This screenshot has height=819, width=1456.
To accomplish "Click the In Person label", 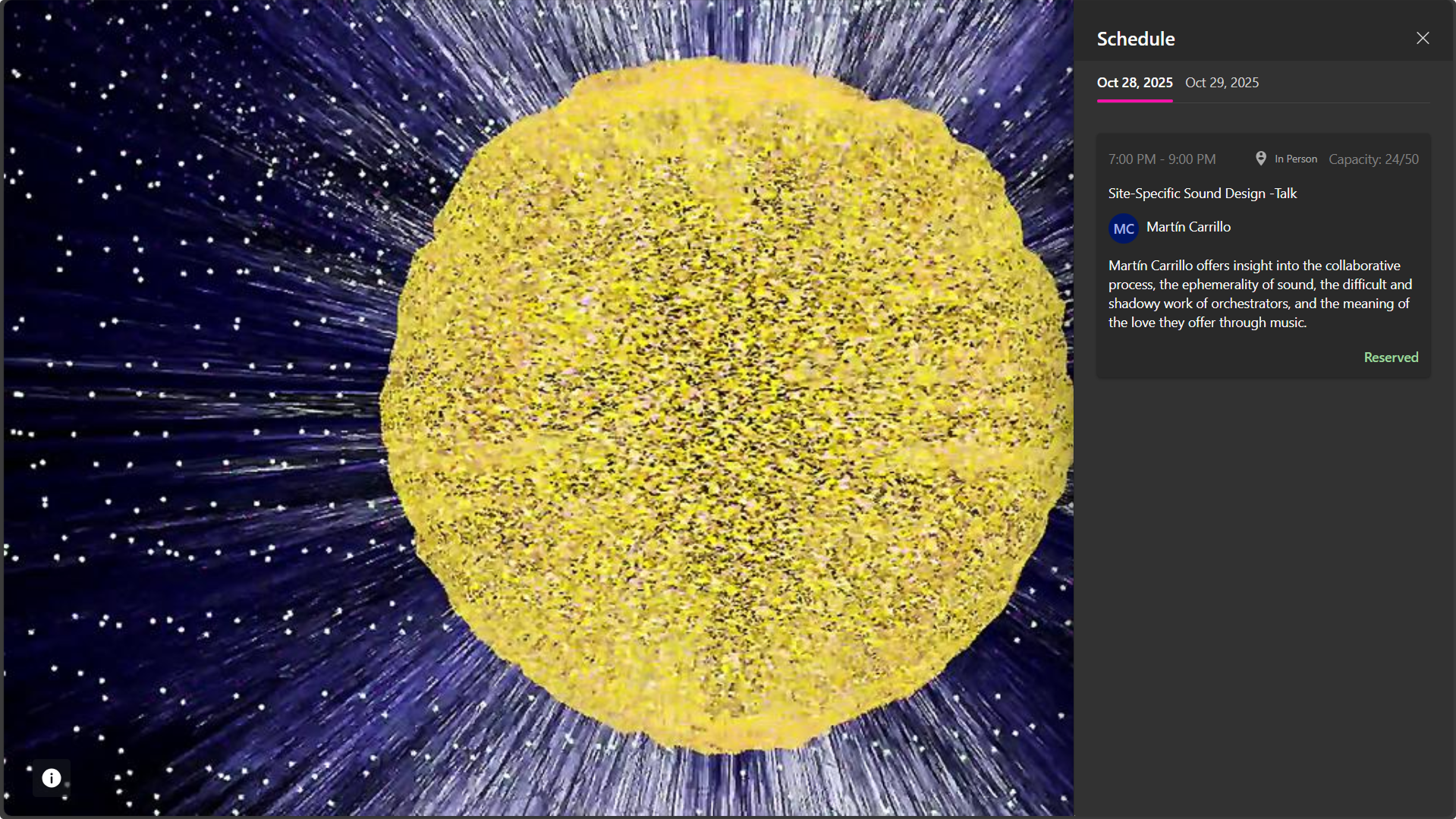I will (1295, 159).
